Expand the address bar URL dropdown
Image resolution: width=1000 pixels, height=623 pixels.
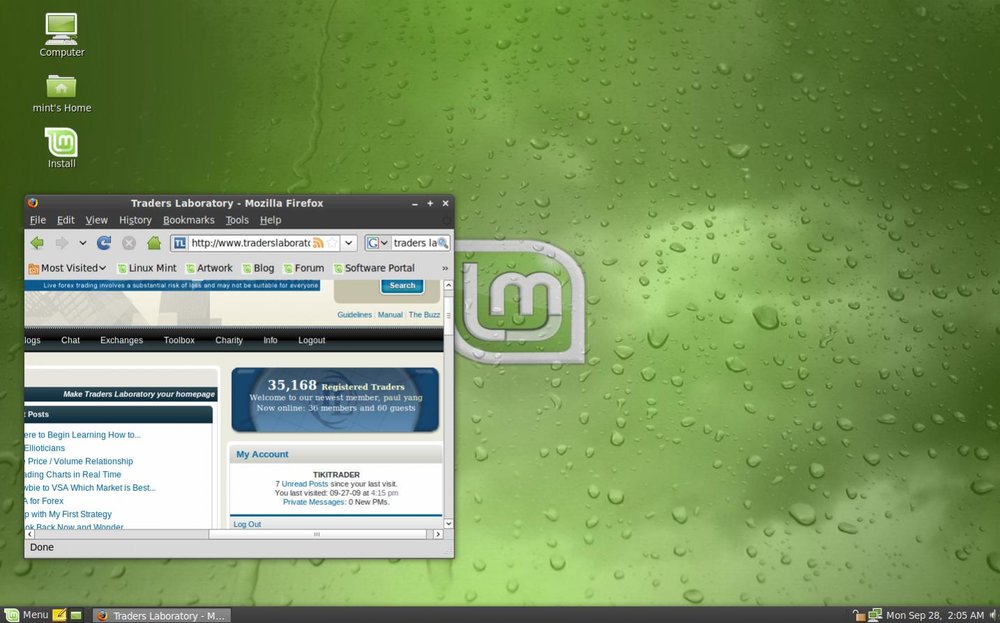(x=348, y=243)
